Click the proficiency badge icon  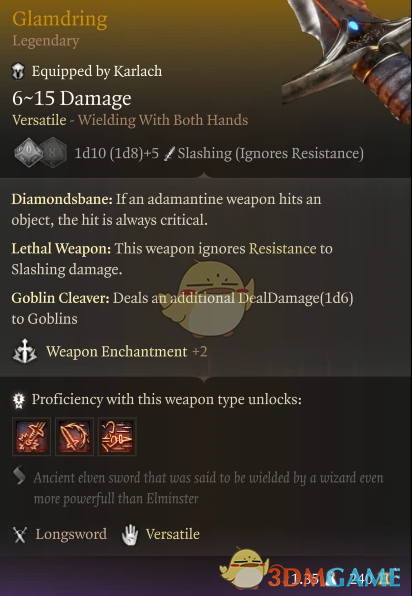pyautogui.click(x=19, y=400)
